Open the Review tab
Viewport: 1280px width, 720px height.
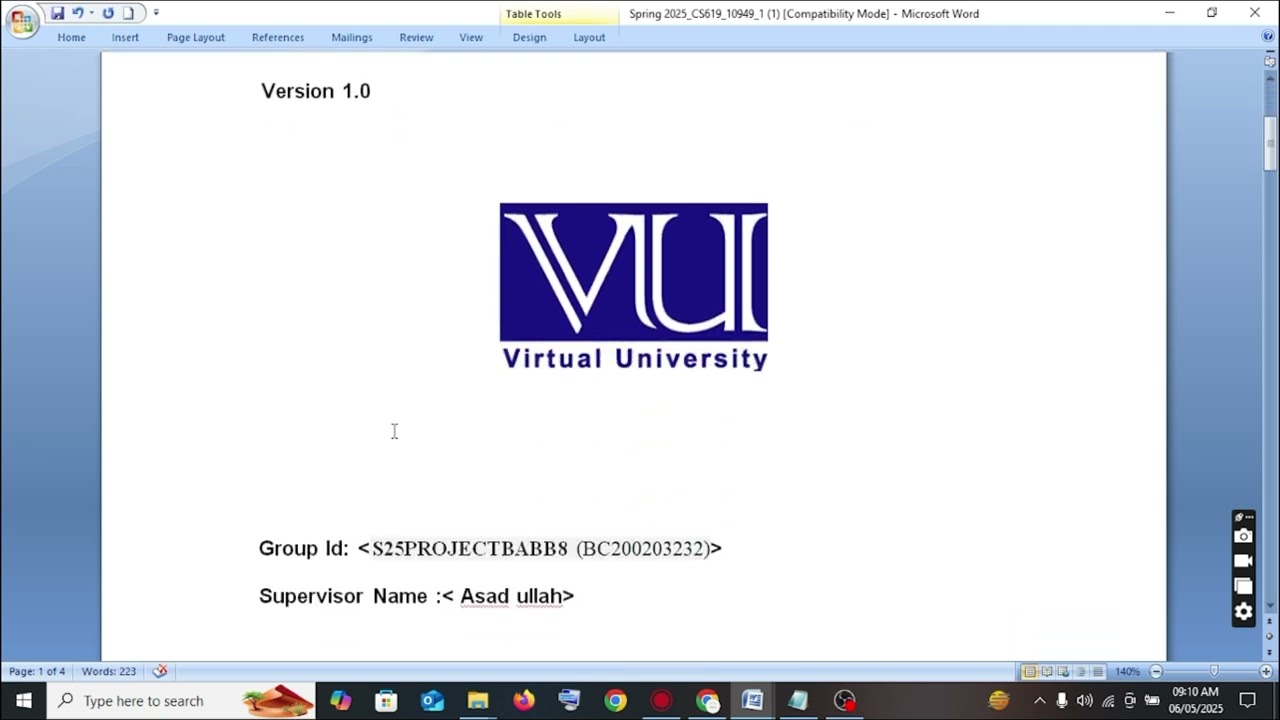pyautogui.click(x=416, y=37)
